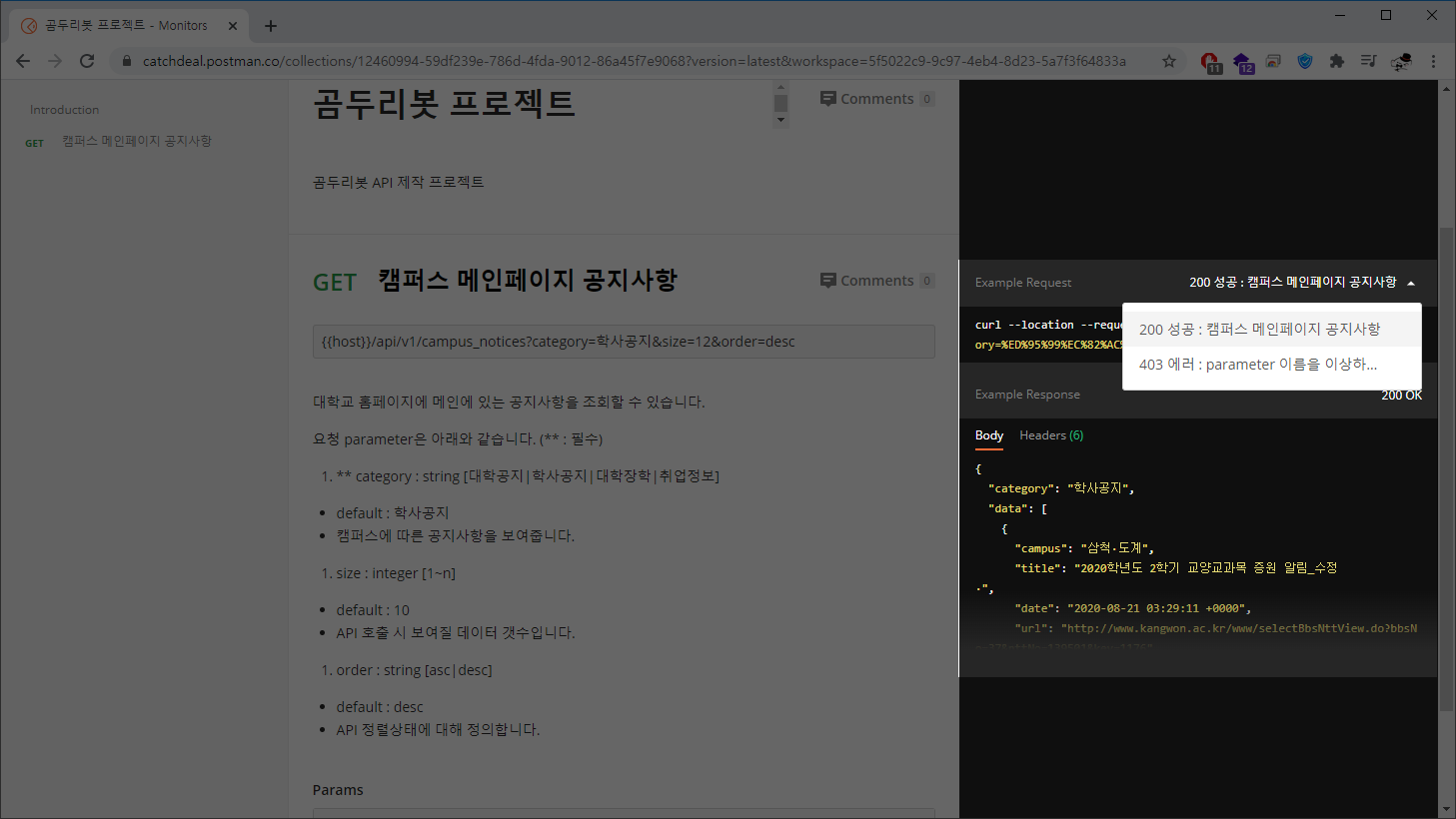Choose the 200 성공 example option
1456x819 pixels.
click(1271, 329)
